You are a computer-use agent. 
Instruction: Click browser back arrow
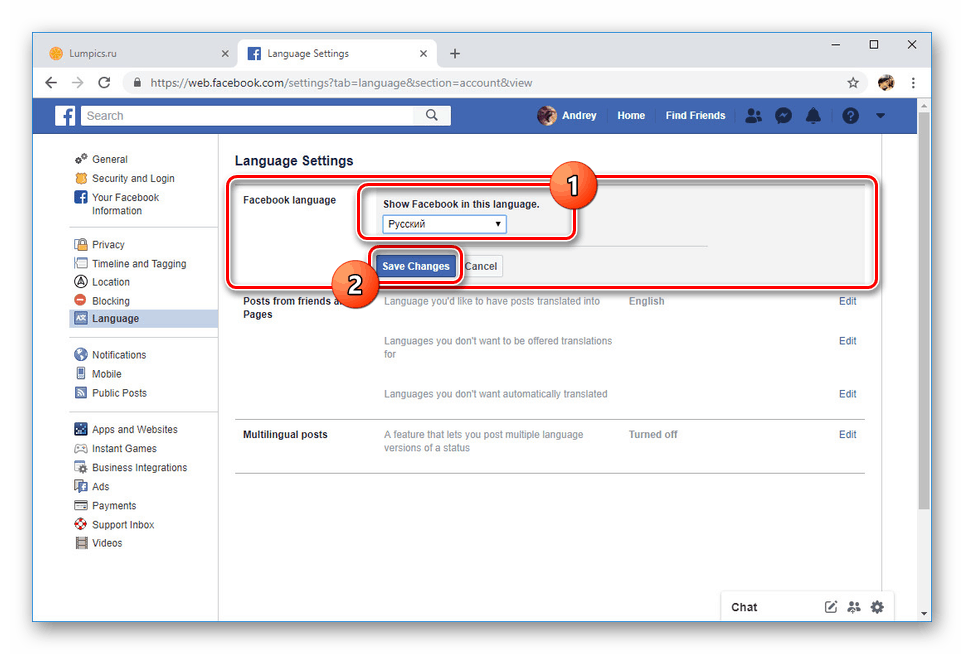point(51,82)
